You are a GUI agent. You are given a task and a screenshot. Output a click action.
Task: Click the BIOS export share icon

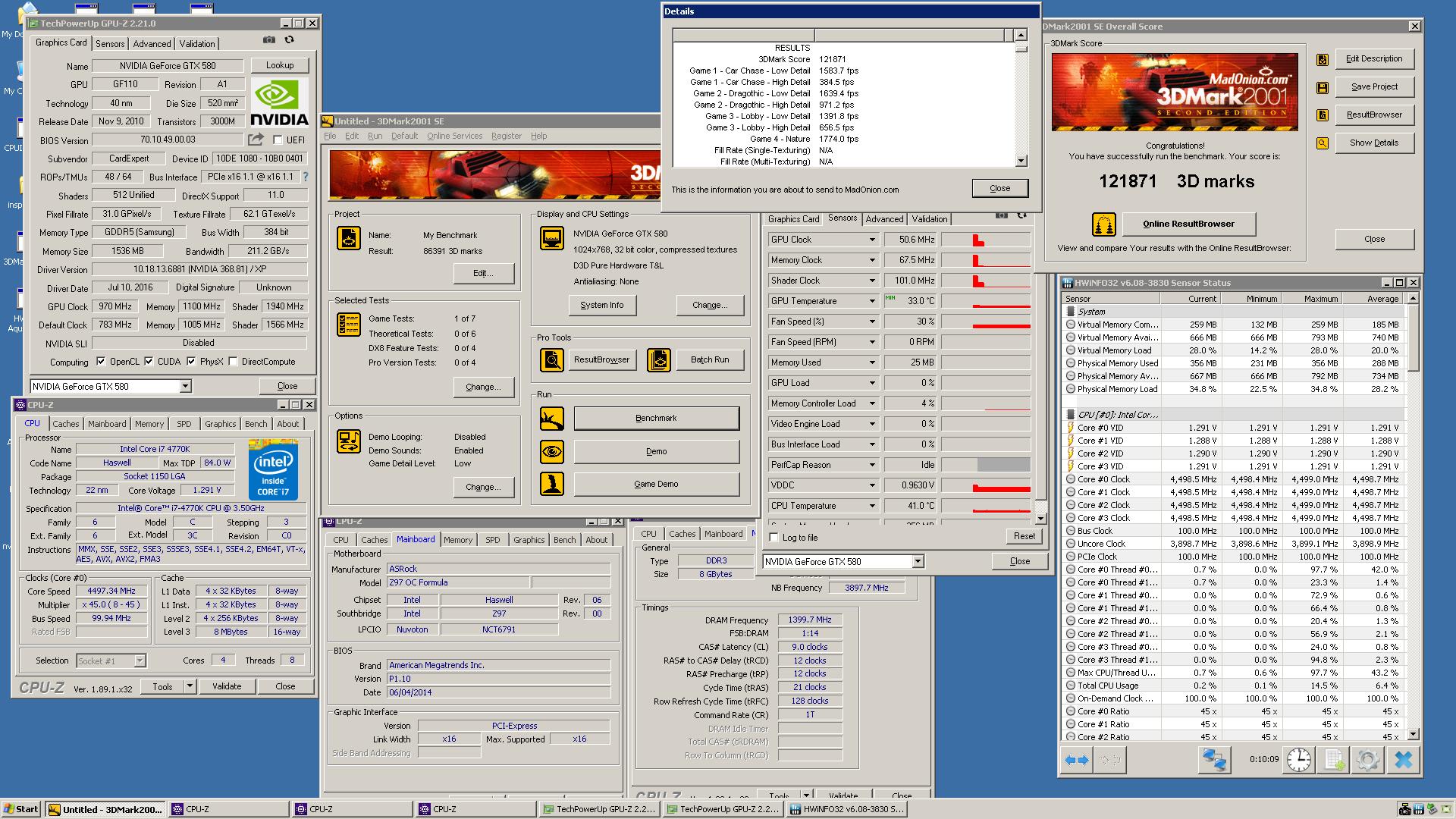click(256, 140)
